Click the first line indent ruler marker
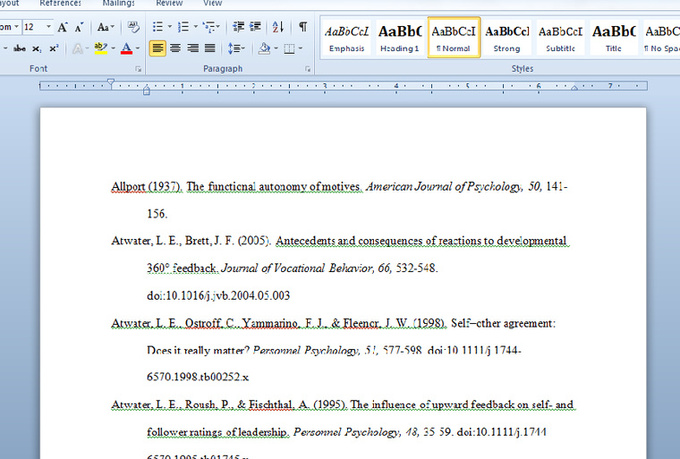 (111, 82)
